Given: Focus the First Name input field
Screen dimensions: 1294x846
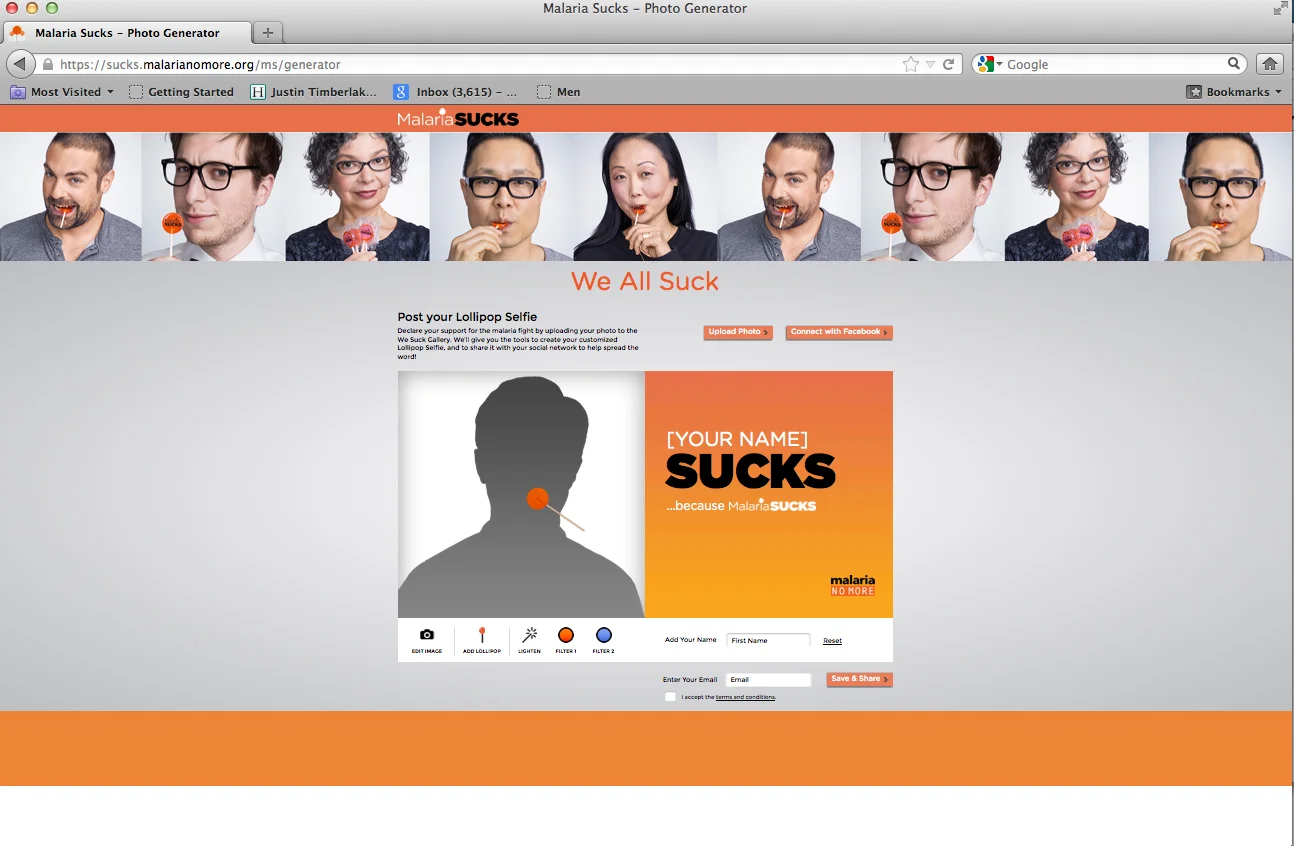Looking at the screenshot, I should point(768,640).
